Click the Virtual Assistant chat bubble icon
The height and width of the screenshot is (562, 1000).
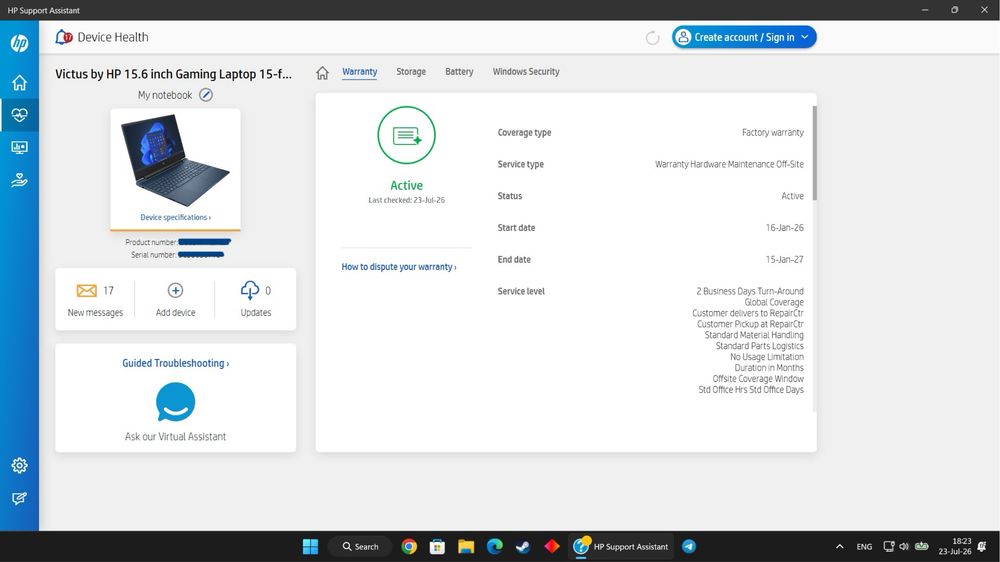(175, 402)
